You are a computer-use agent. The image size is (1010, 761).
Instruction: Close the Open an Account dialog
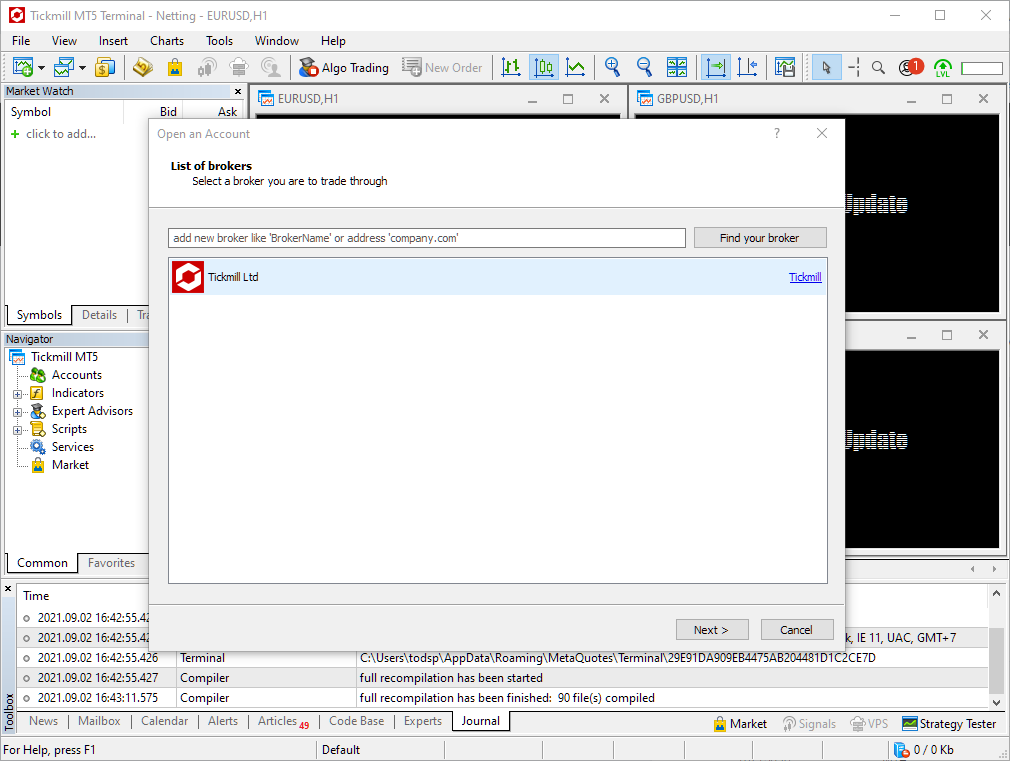click(822, 133)
